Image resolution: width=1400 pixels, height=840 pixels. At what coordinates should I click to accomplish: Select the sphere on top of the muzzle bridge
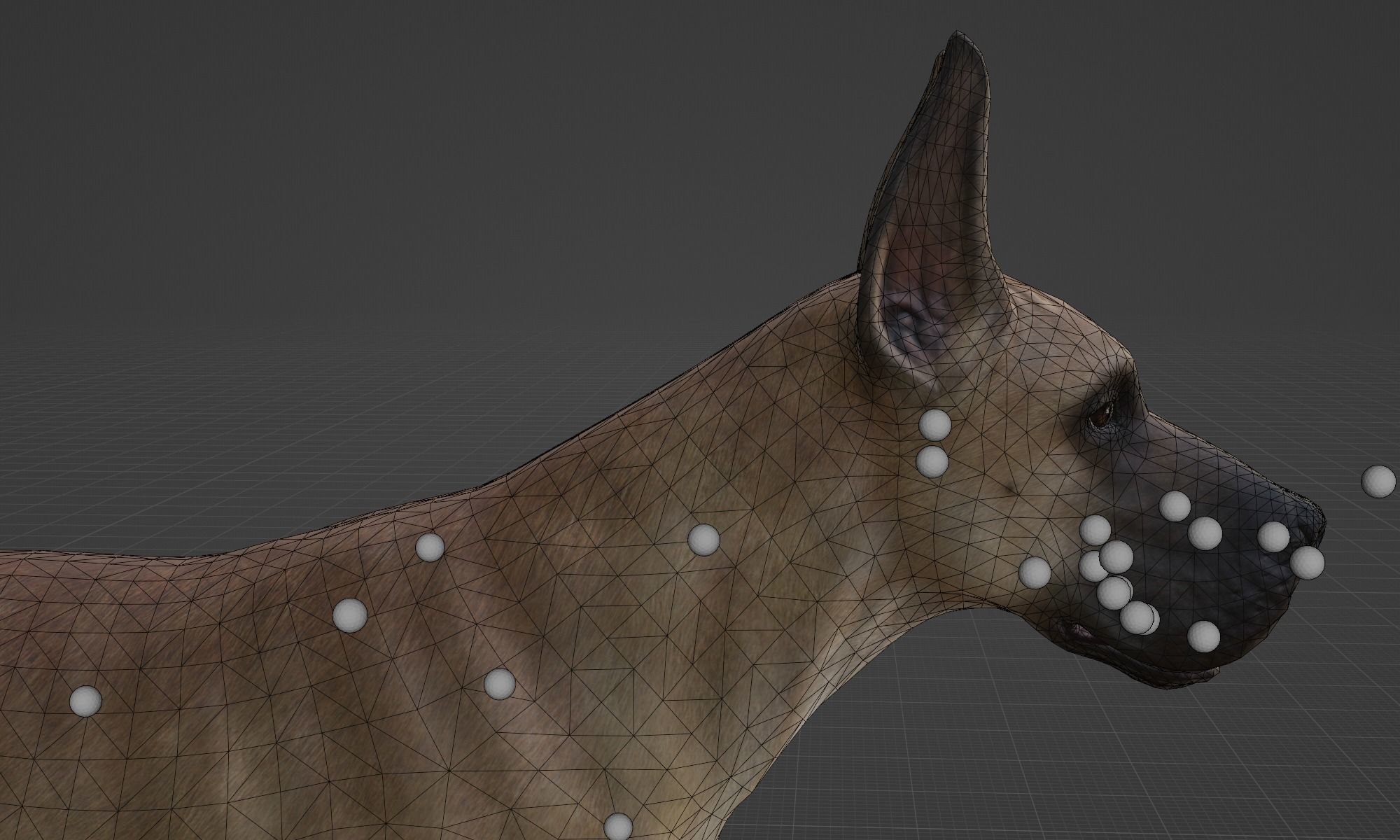pos(1175,506)
